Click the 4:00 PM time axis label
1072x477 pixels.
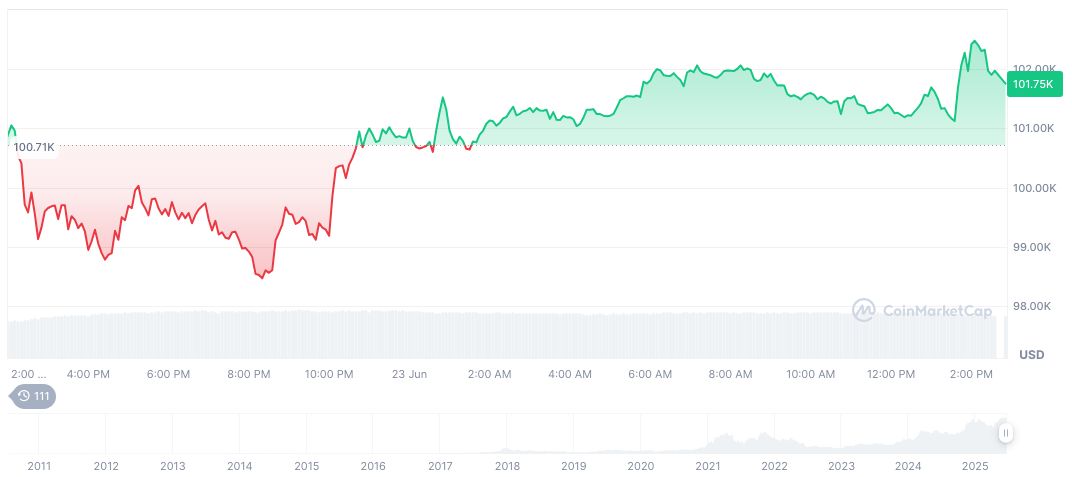coord(88,374)
